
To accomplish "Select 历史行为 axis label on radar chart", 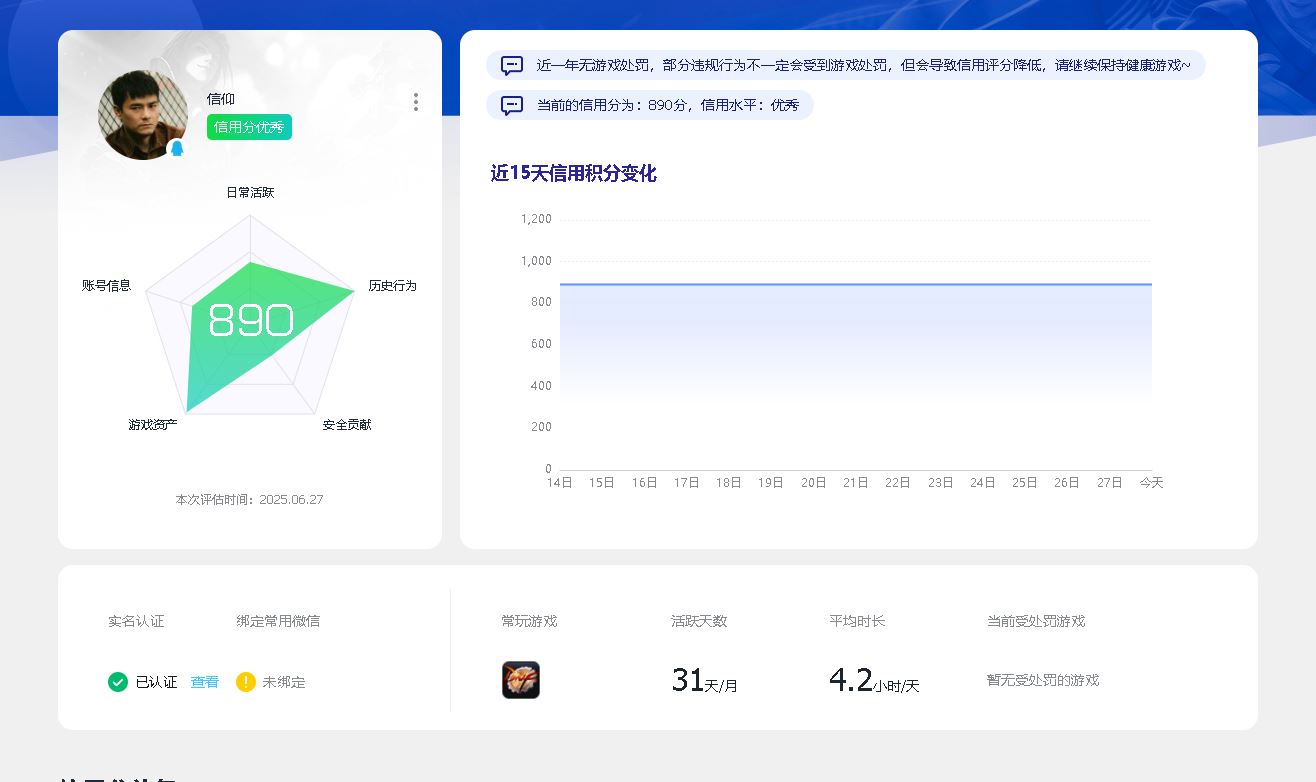I will point(392,286).
